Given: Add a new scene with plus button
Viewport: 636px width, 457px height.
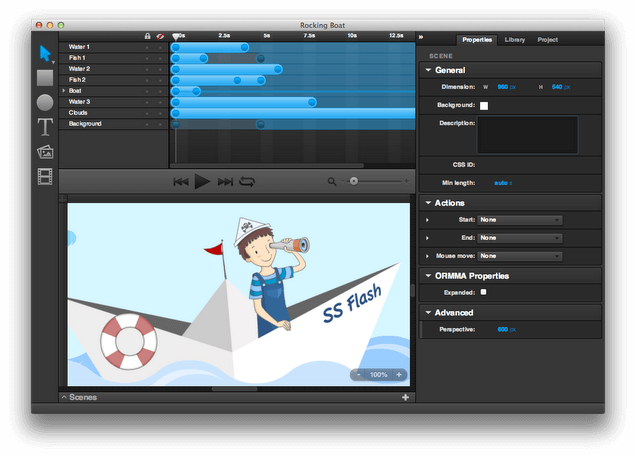Looking at the screenshot, I should point(405,397).
